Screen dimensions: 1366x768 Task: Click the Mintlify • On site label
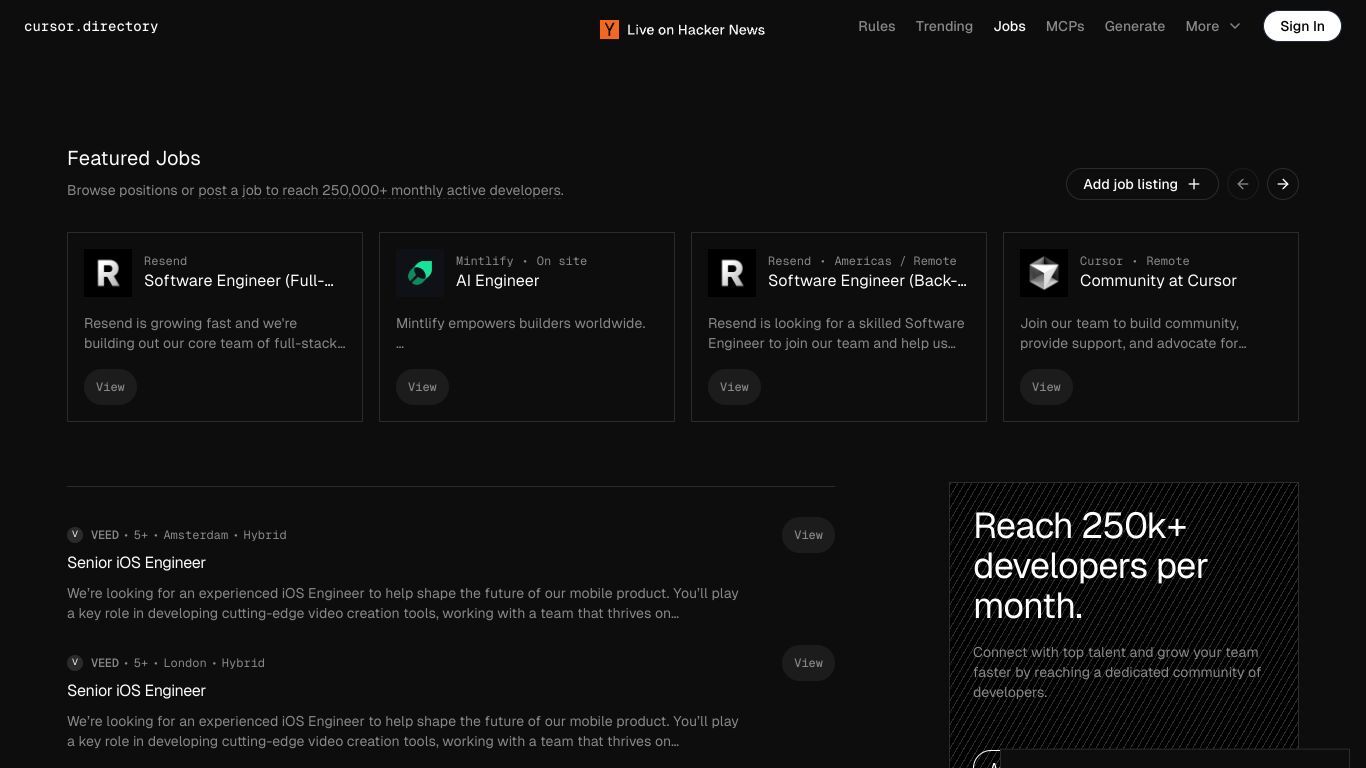tap(521, 261)
